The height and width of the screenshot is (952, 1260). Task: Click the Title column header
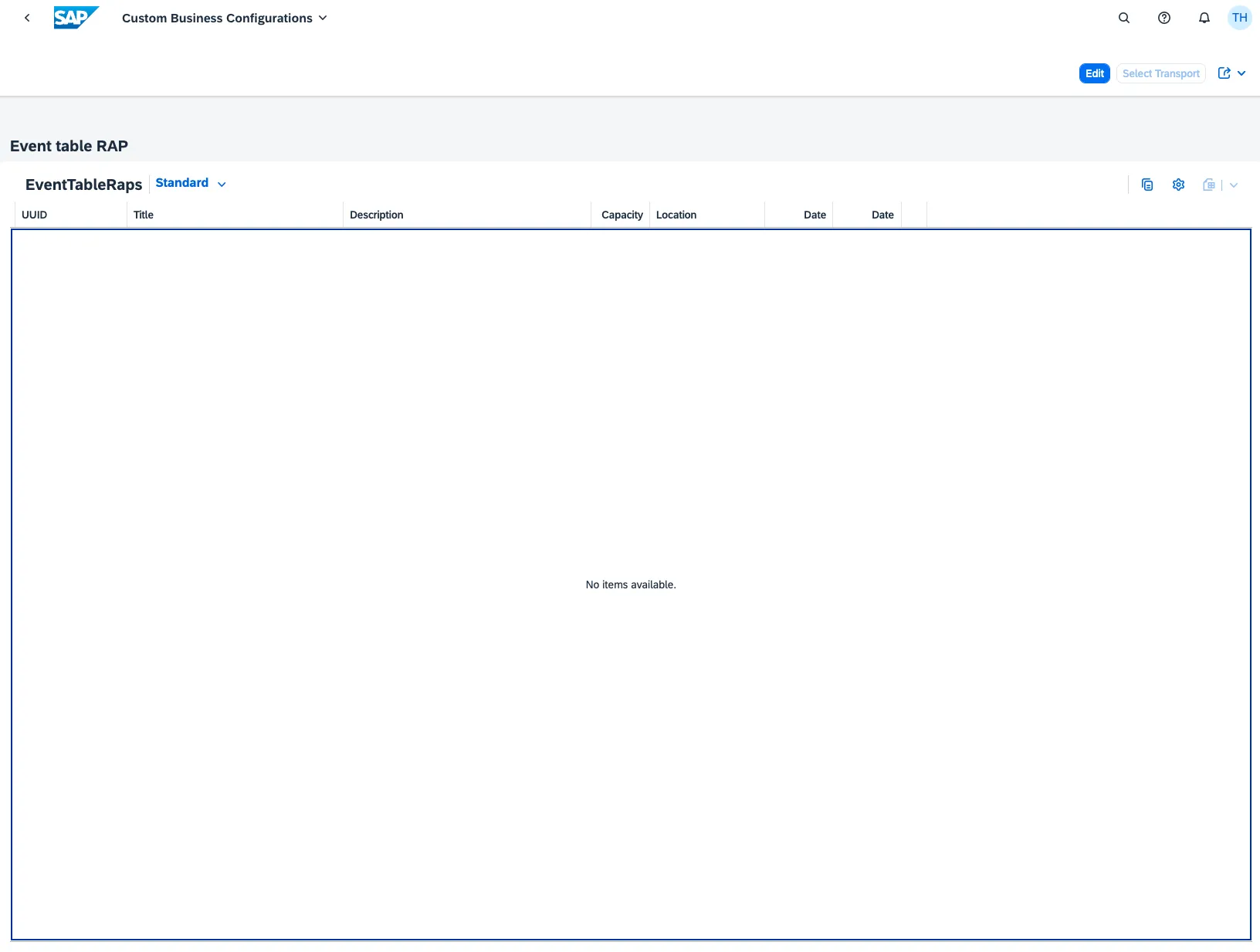point(144,215)
